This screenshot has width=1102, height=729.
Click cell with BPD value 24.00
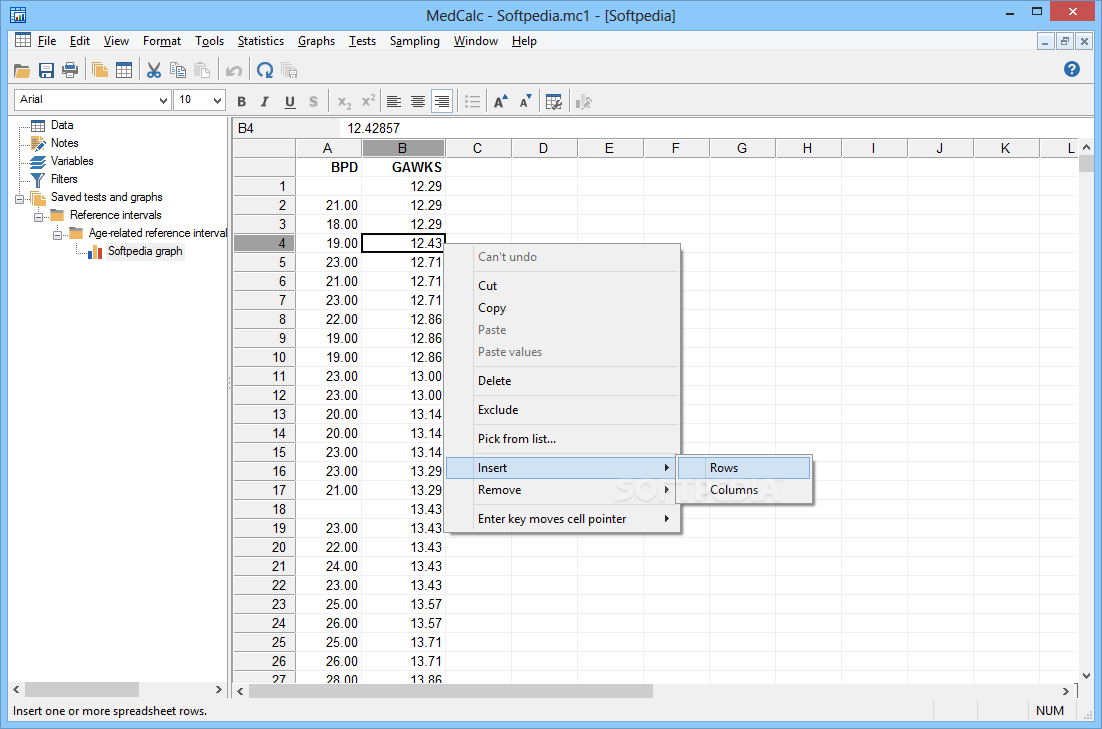329,567
